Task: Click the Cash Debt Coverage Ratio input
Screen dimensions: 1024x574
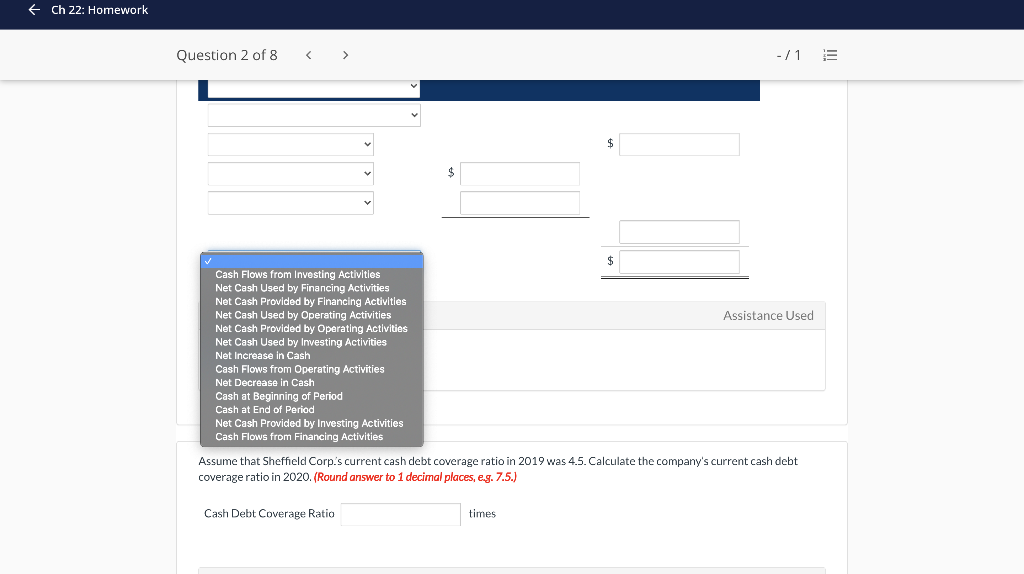Action: 400,514
